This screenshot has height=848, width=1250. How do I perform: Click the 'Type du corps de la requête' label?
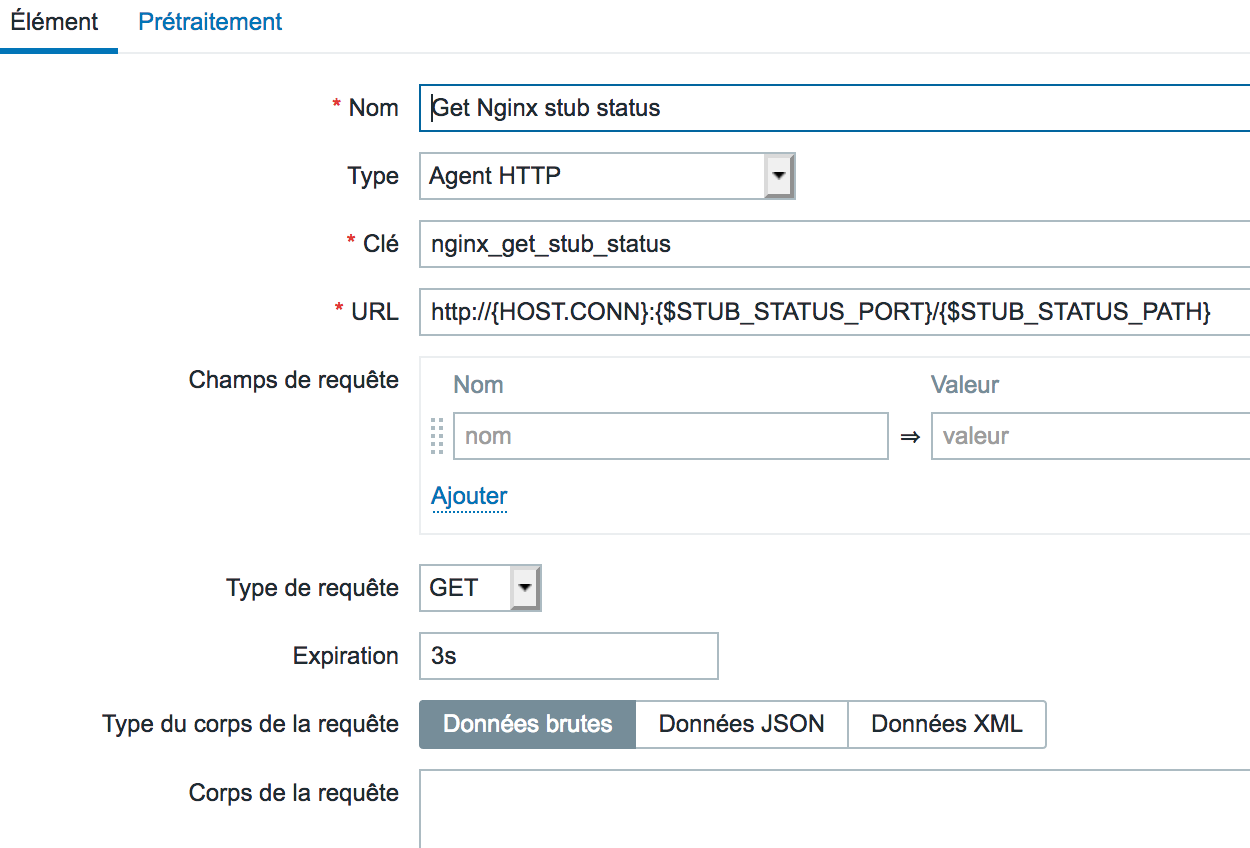coord(250,724)
